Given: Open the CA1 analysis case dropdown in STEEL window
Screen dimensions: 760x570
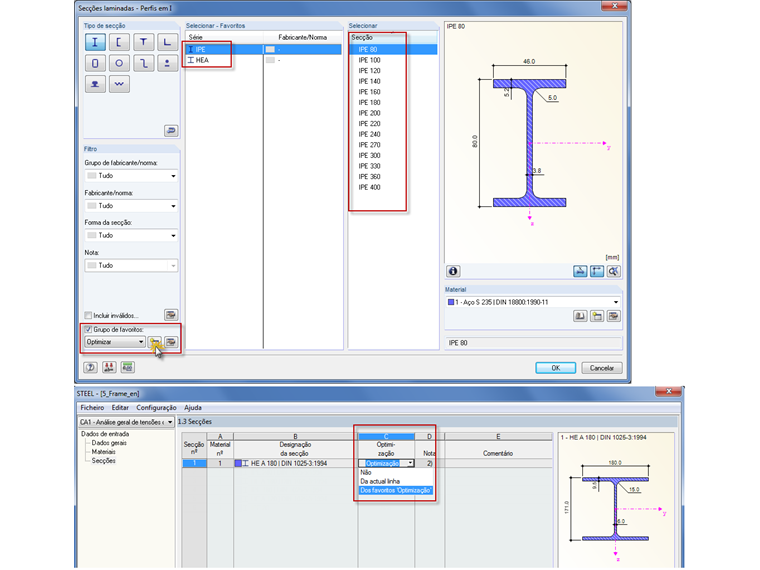Looking at the screenshot, I should coord(126,422).
